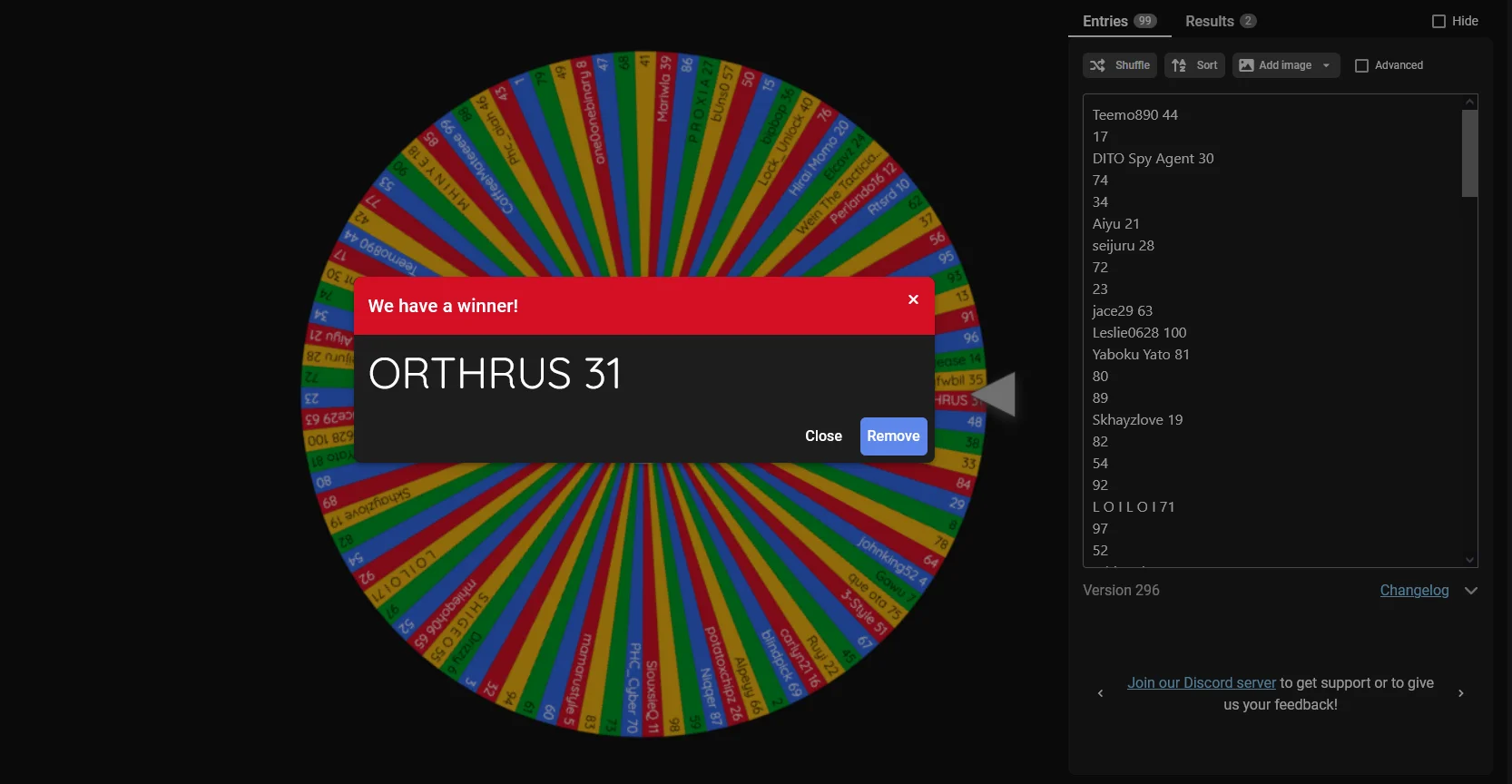The height and width of the screenshot is (784, 1512).
Task: Click the 'seijuru 28' entry line
Action: pos(1123,246)
